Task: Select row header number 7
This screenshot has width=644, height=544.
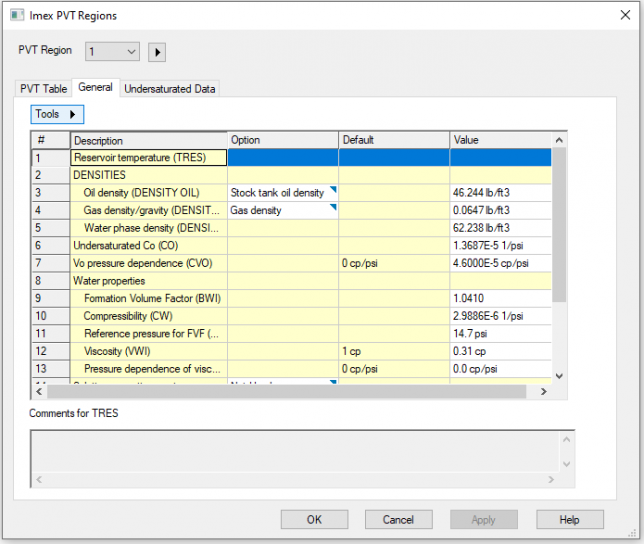Action: click(x=51, y=263)
